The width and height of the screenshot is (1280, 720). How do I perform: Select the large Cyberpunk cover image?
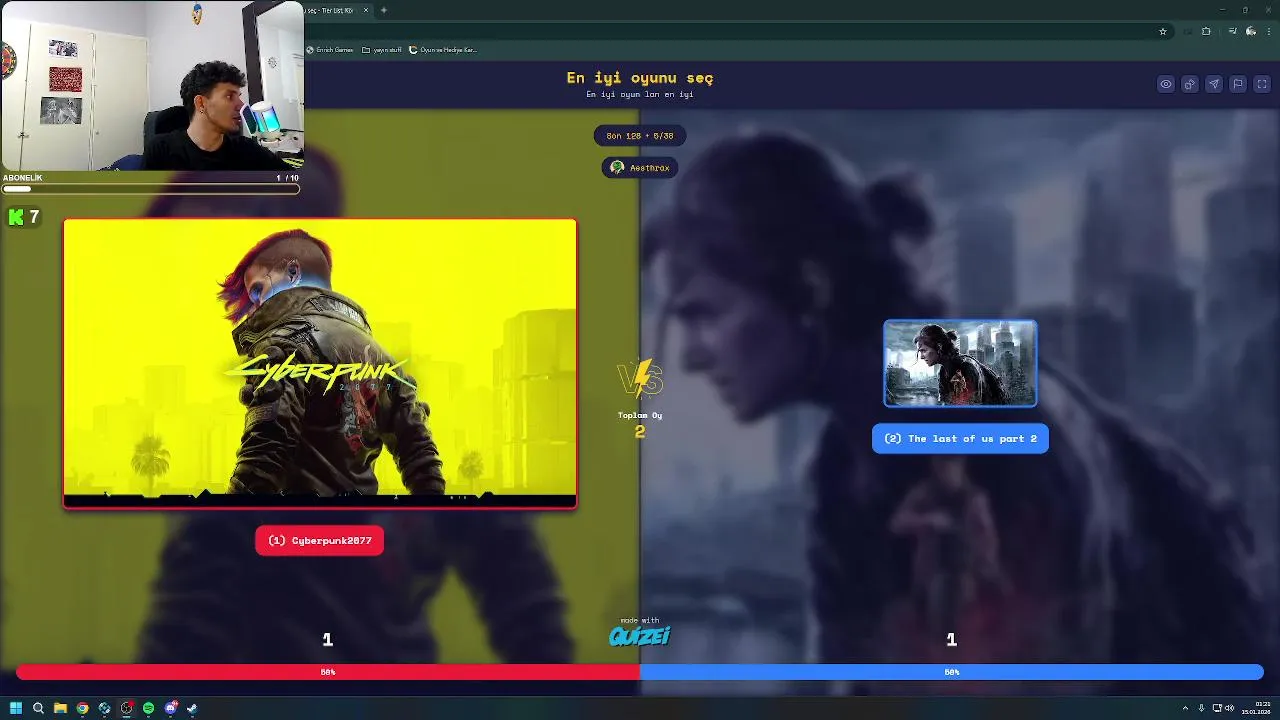point(320,364)
